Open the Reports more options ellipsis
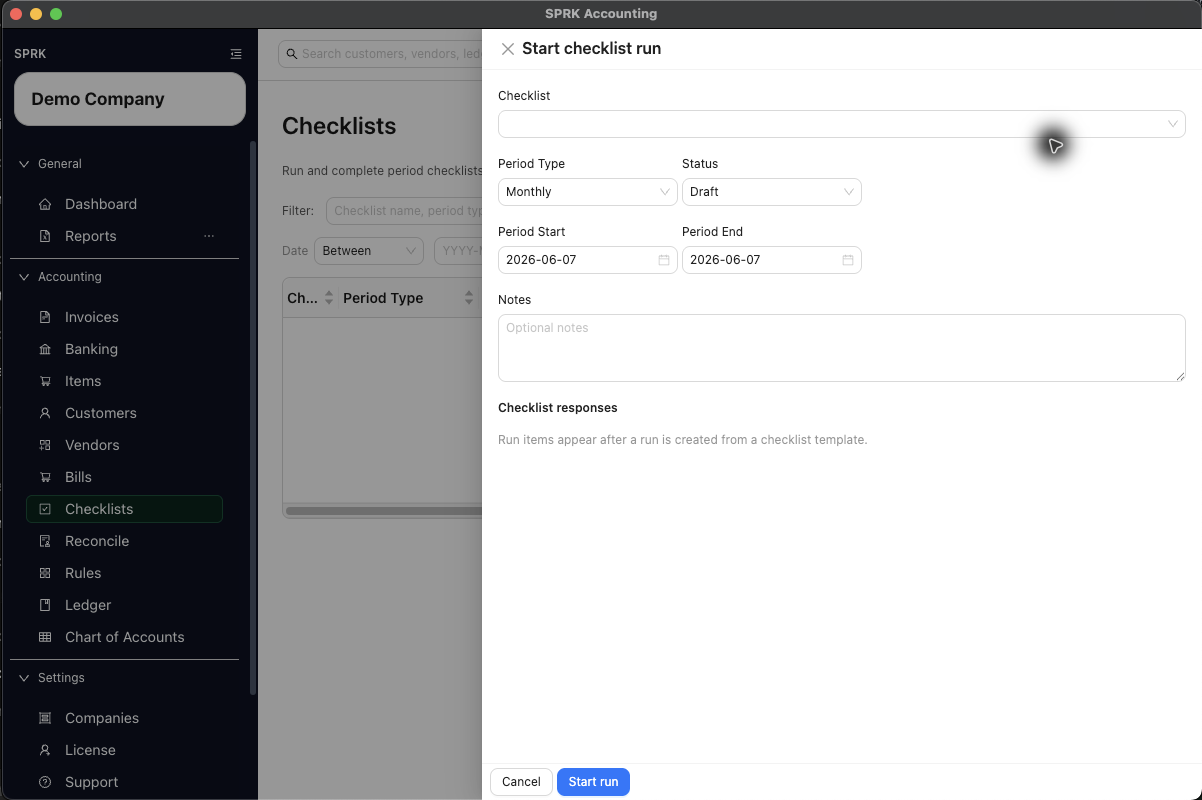The height and width of the screenshot is (800, 1202). (x=209, y=236)
